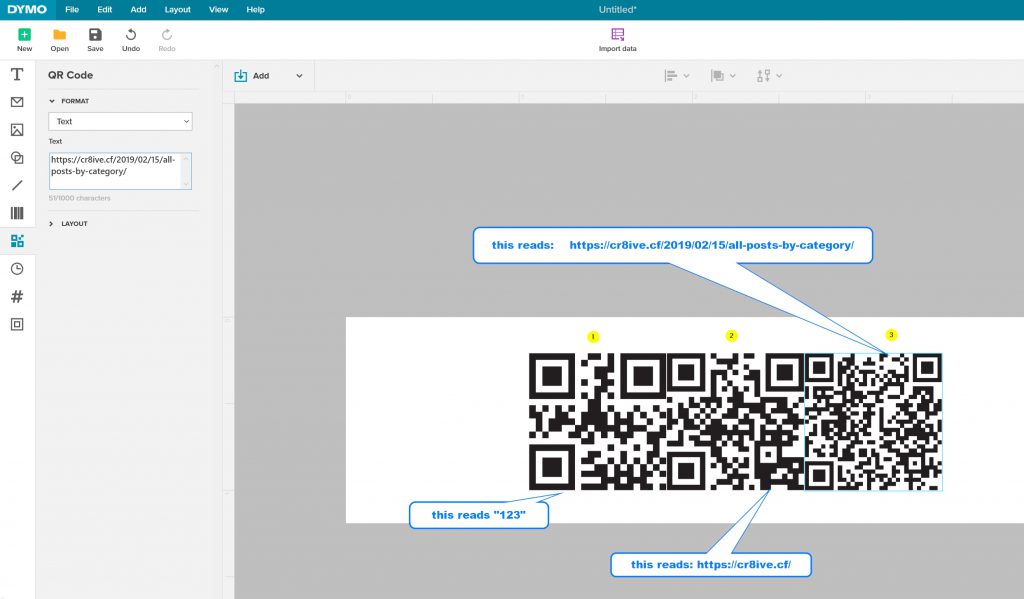1024x599 pixels.
Task: Click the Import data icon
Action: tap(617, 35)
